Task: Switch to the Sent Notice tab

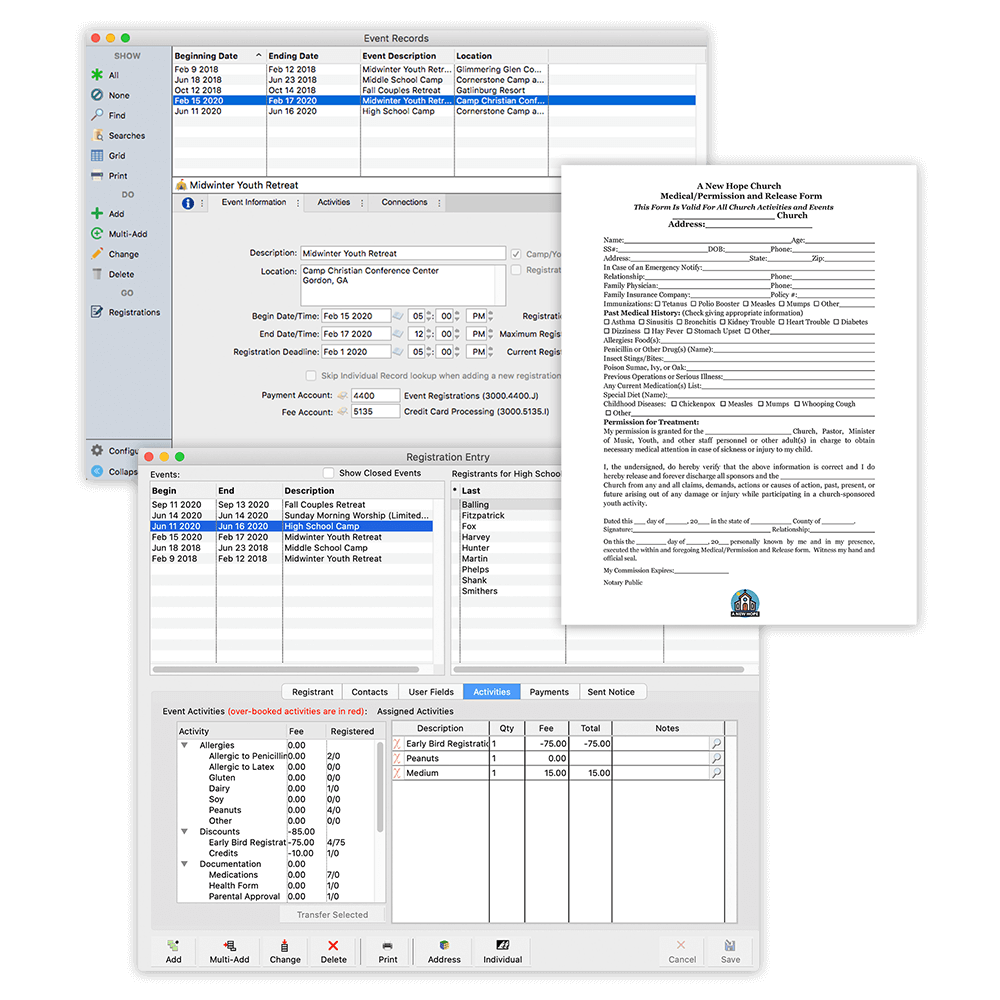Action: click(x=611, y=692)
